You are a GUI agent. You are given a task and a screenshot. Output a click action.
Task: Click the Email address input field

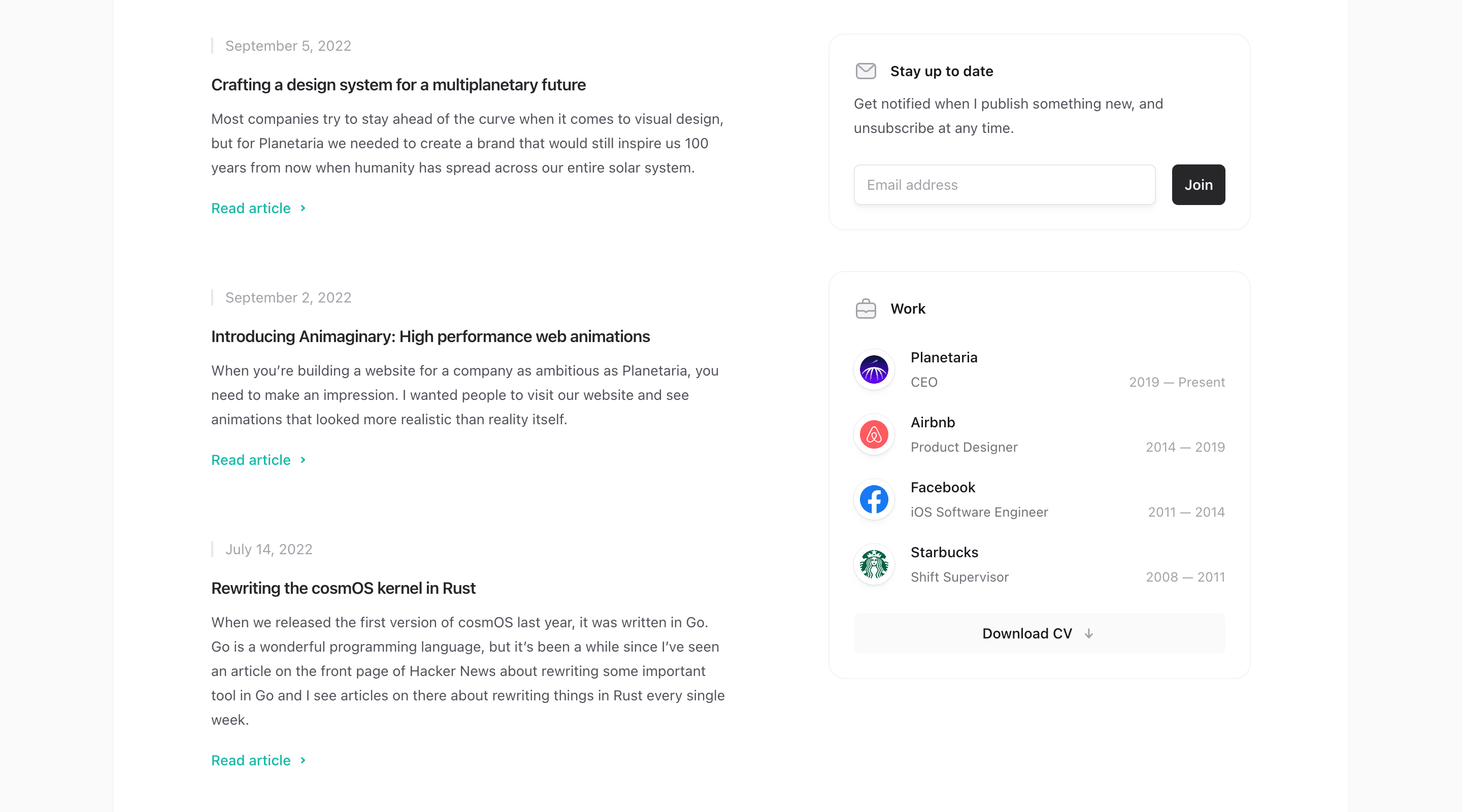[1004, 184]
